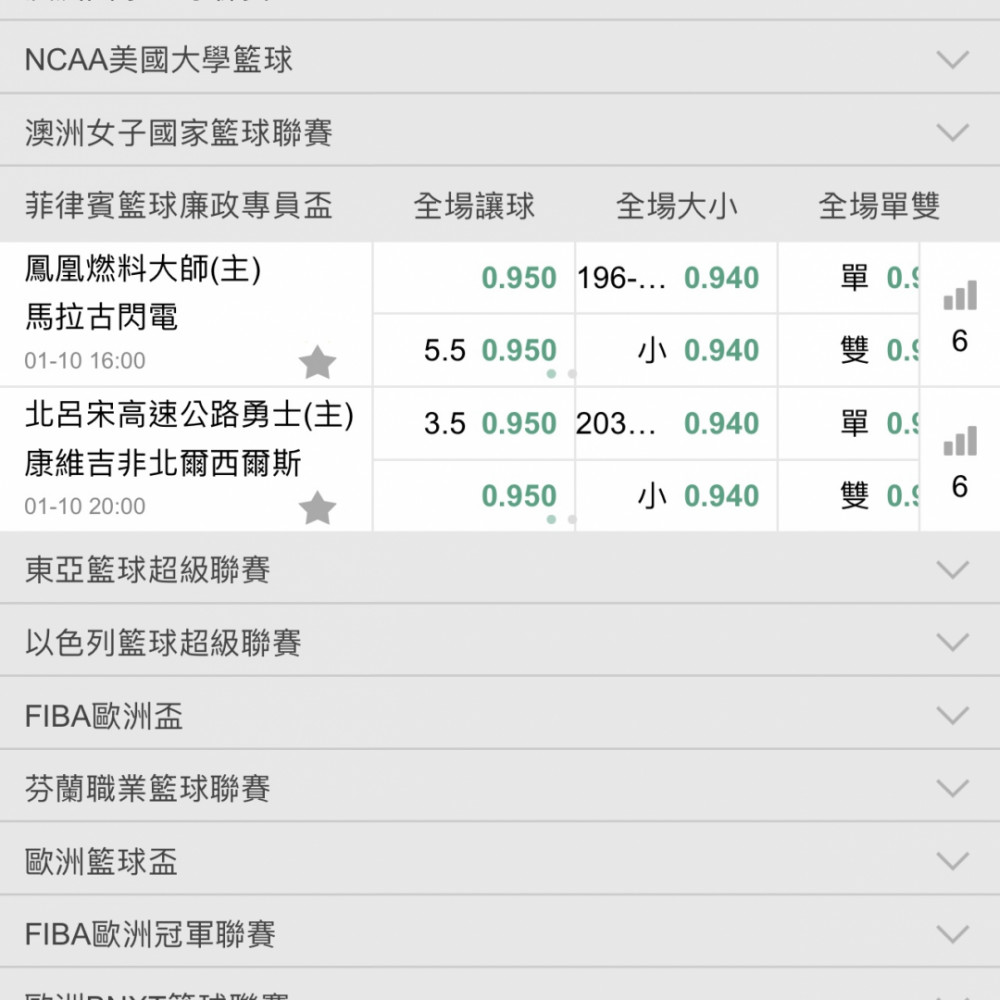1000x1000 pixels.
Task: Open 康維吉非北爾西爾斯 match details
Action: 163,463
